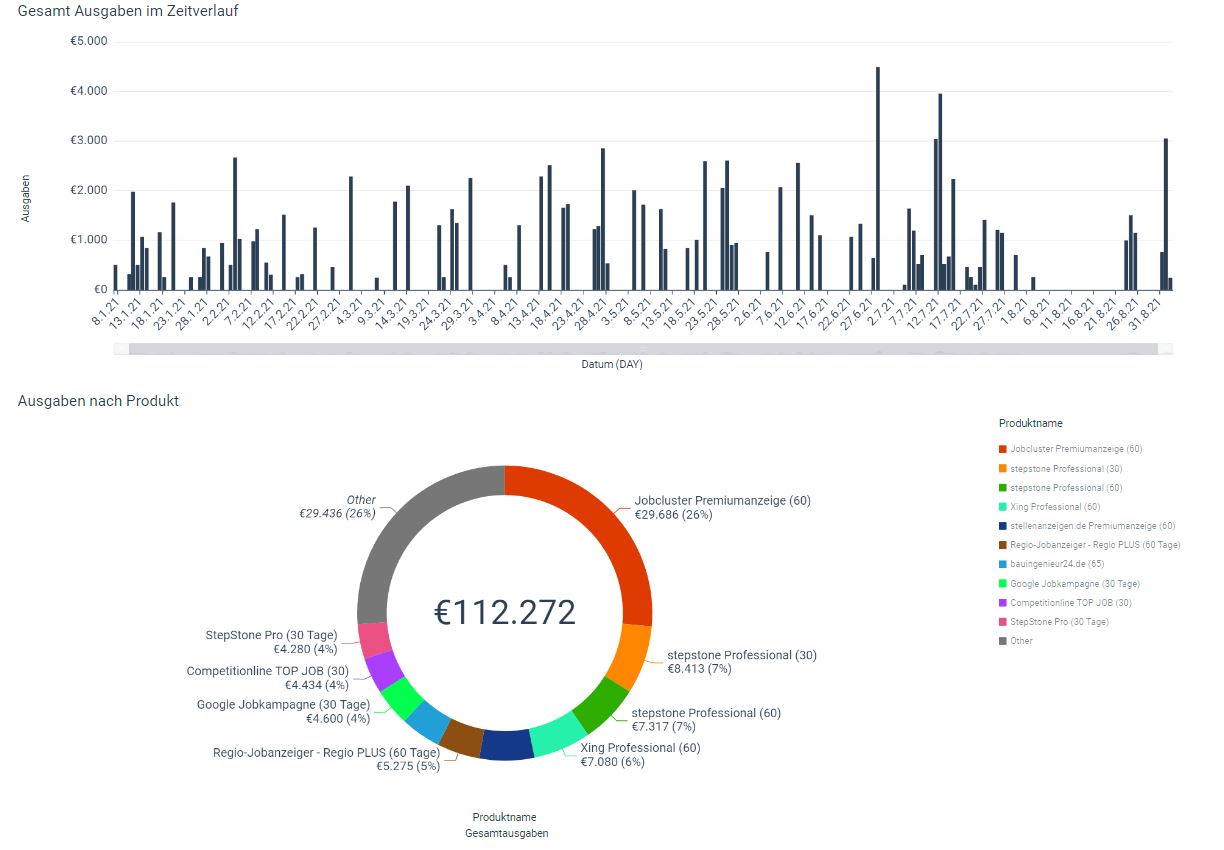
Task: Click 'Ausgaben nach Produkt' chart title
Action: point(98,401)
